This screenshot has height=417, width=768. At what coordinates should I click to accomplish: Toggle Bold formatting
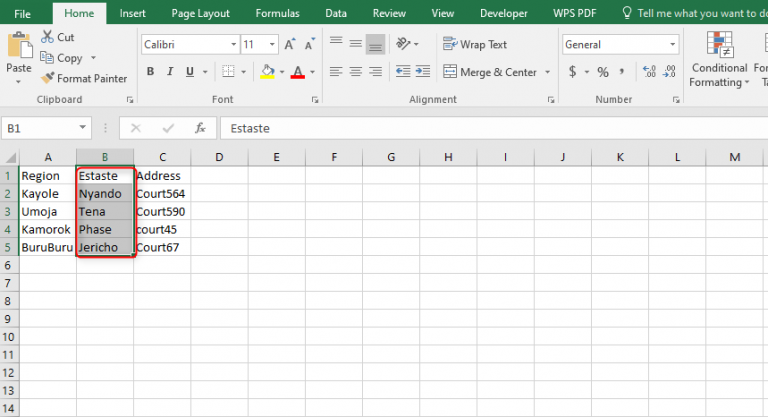151,72
